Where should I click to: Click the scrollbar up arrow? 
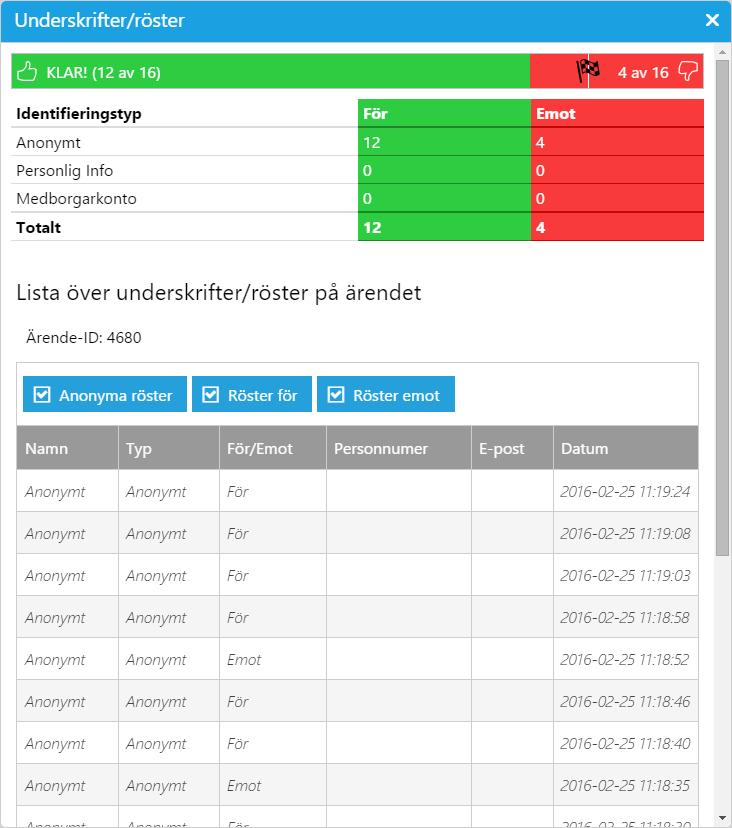coord(722,52)
